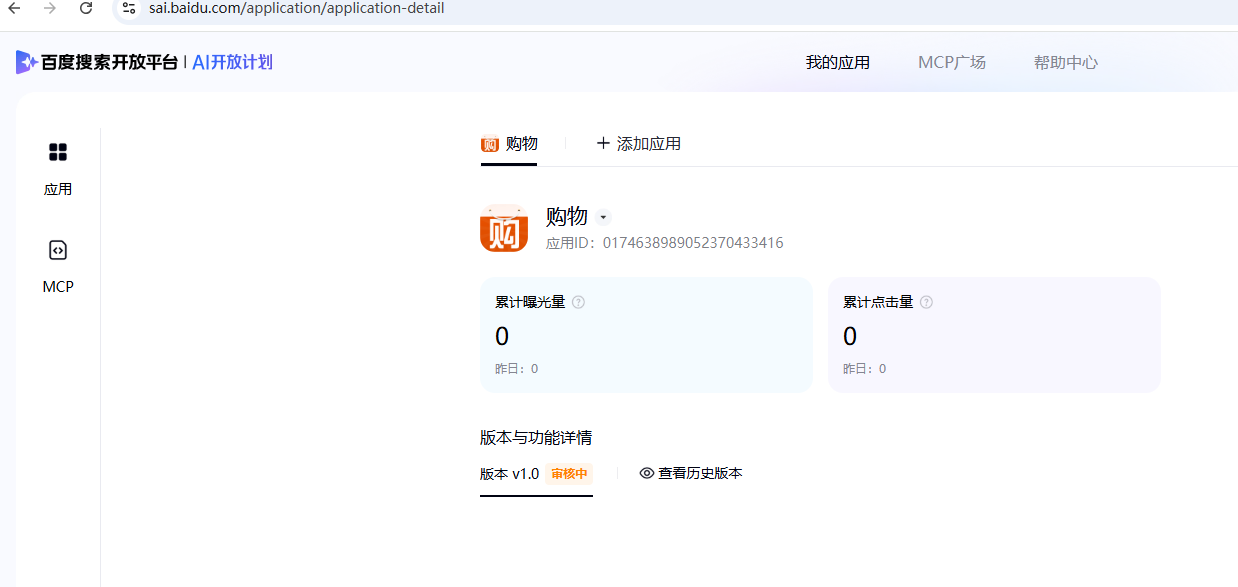The image size is (1238, 587).
Task: Click the 应用ID number 017463898905237043​3416
Action: pos(693,243)
